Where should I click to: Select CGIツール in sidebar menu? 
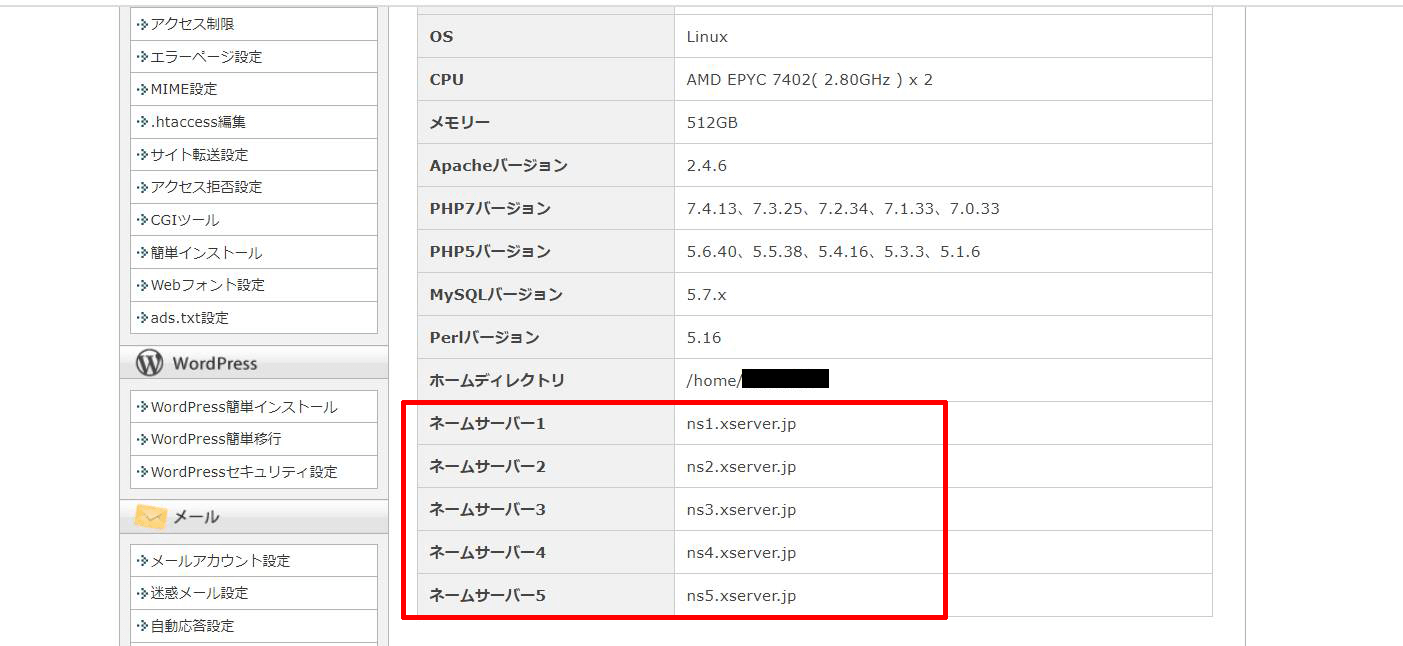[184, 220]
